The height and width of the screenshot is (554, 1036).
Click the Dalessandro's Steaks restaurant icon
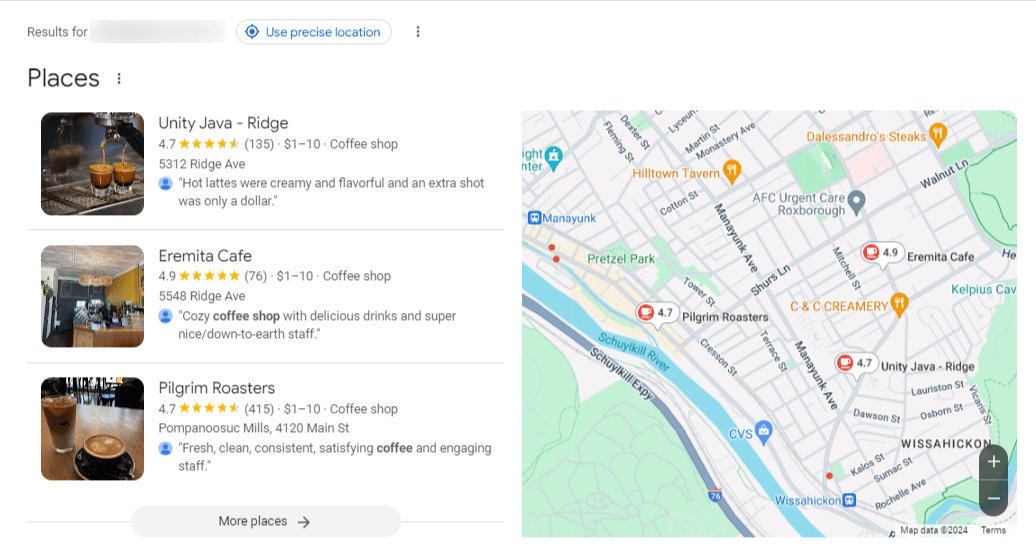938,134
